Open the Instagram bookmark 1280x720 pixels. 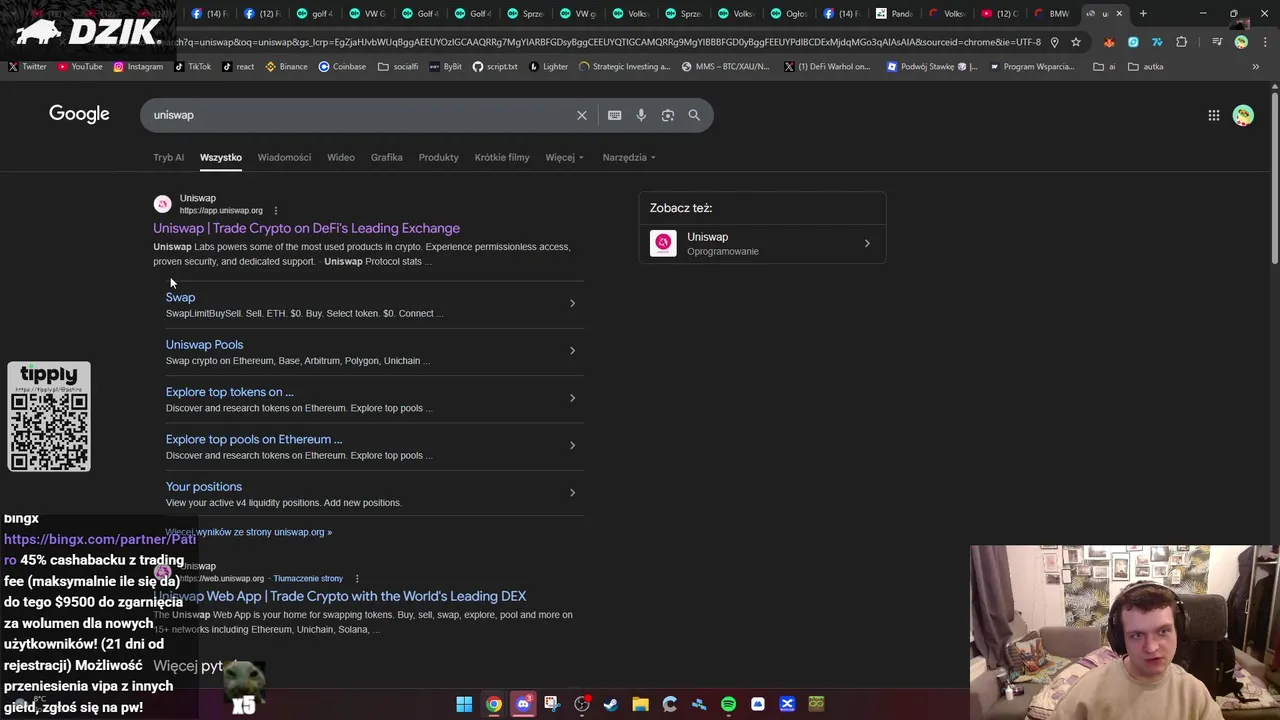click(138, 67)
